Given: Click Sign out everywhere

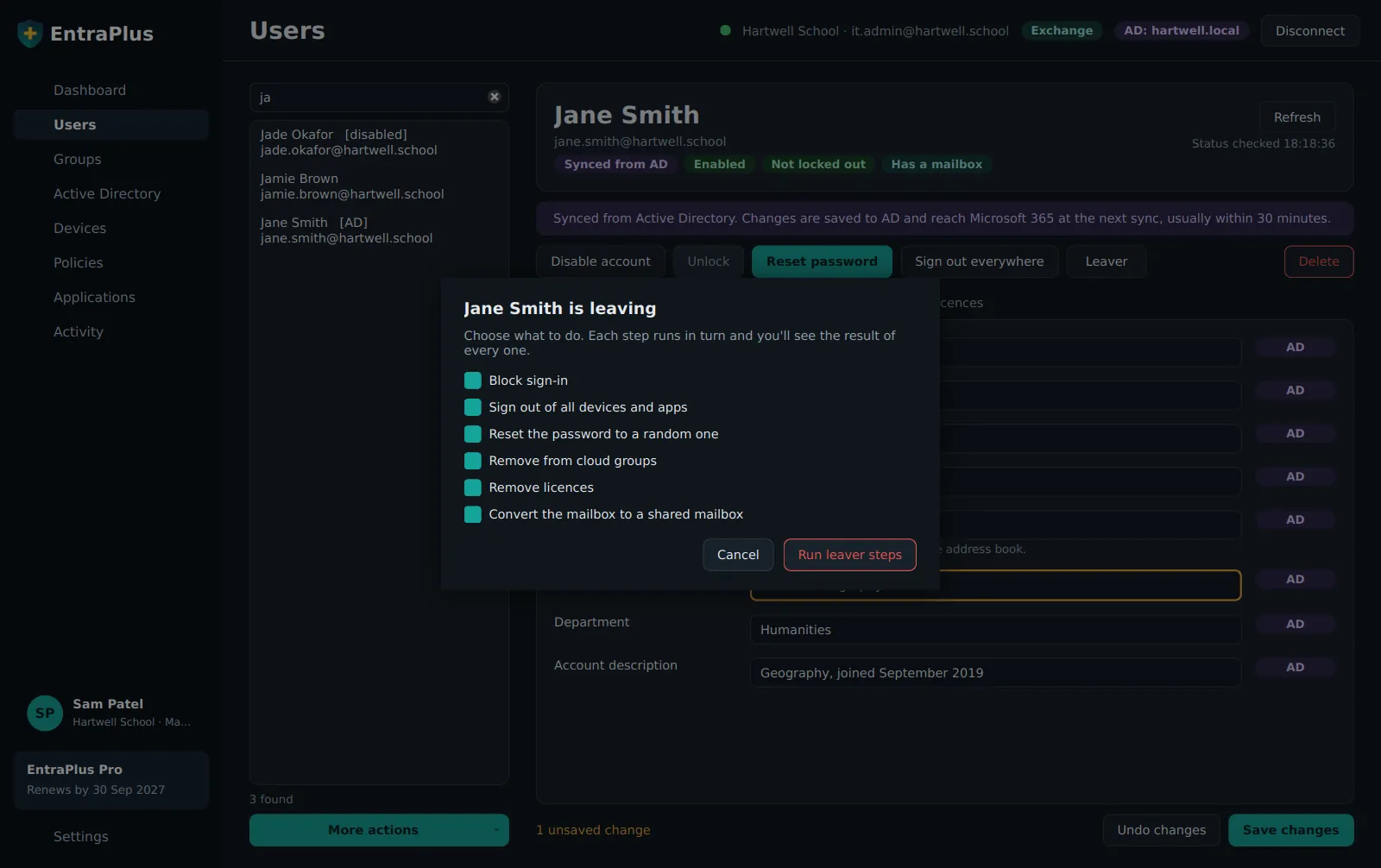Looking at the screenshot, I should pos(979,261).
